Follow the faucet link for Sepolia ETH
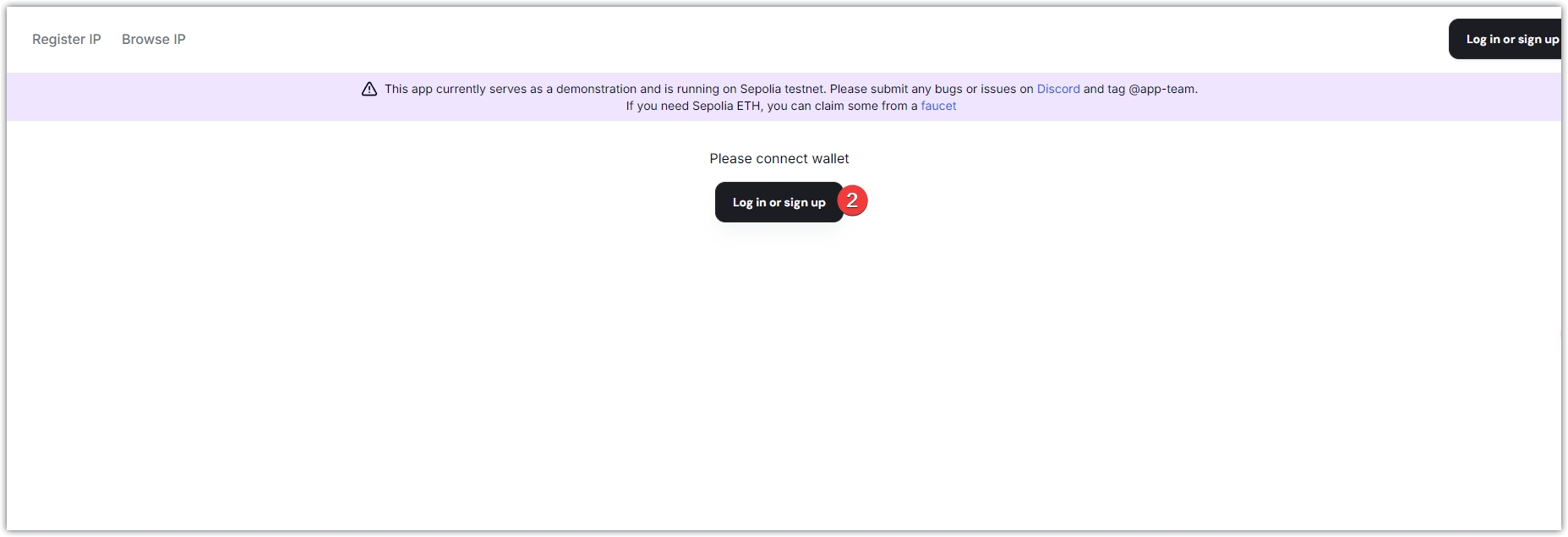 (x=938, y=106)
